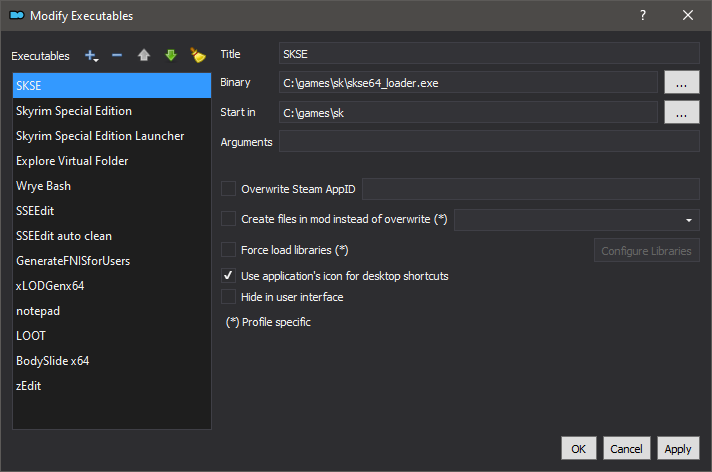Apply the executable changes
This screenshot has width=712, height=472.
(x=678, y=448)
